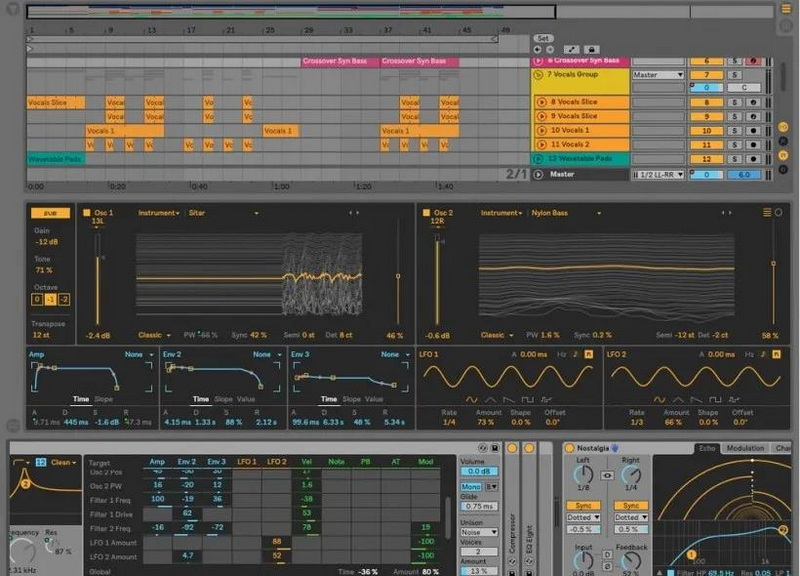Image resolution: width=800 pixels, height=576 pixels.
Task: Click the lock envelopes icon above track list
Action: click(x=591, y=49)
